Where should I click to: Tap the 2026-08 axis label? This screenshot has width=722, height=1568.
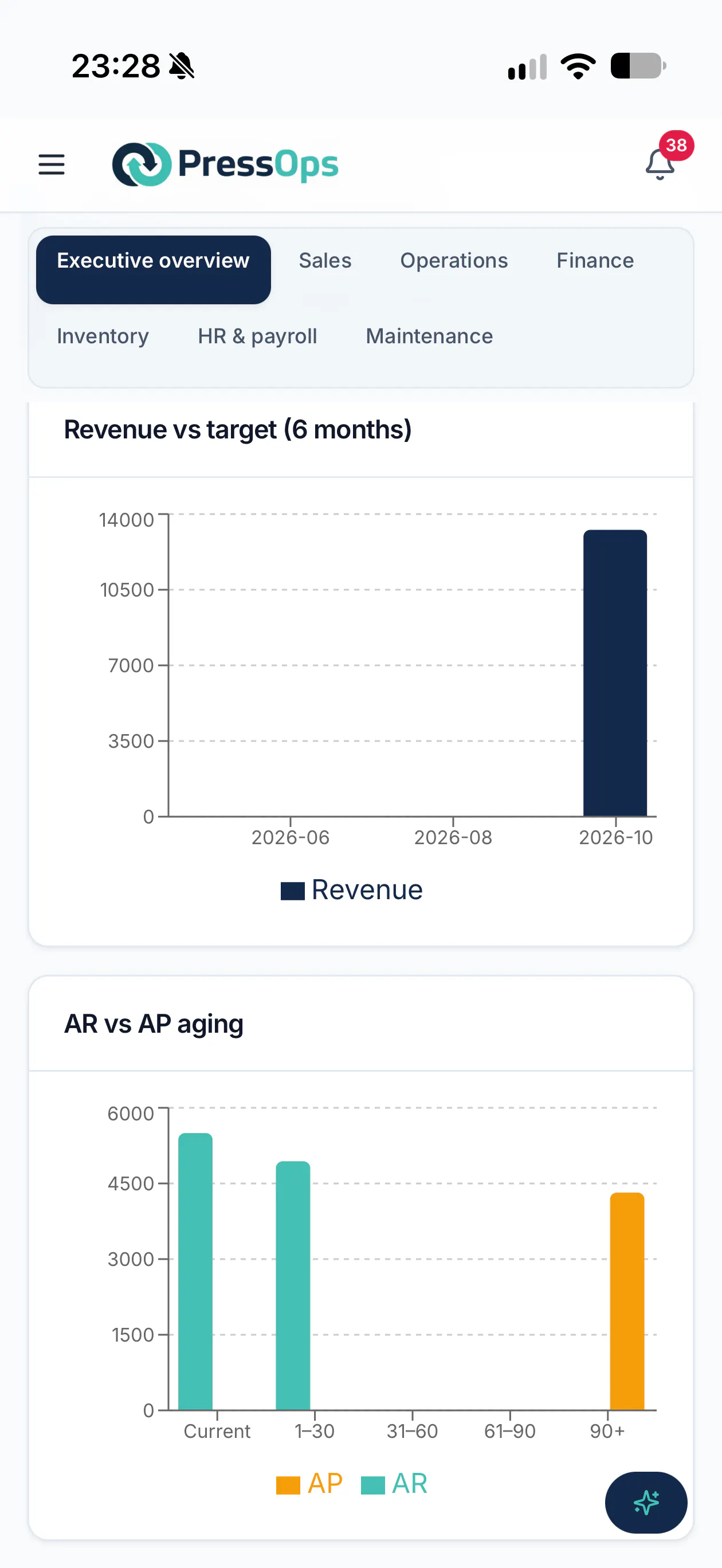[x=453, y=837]
